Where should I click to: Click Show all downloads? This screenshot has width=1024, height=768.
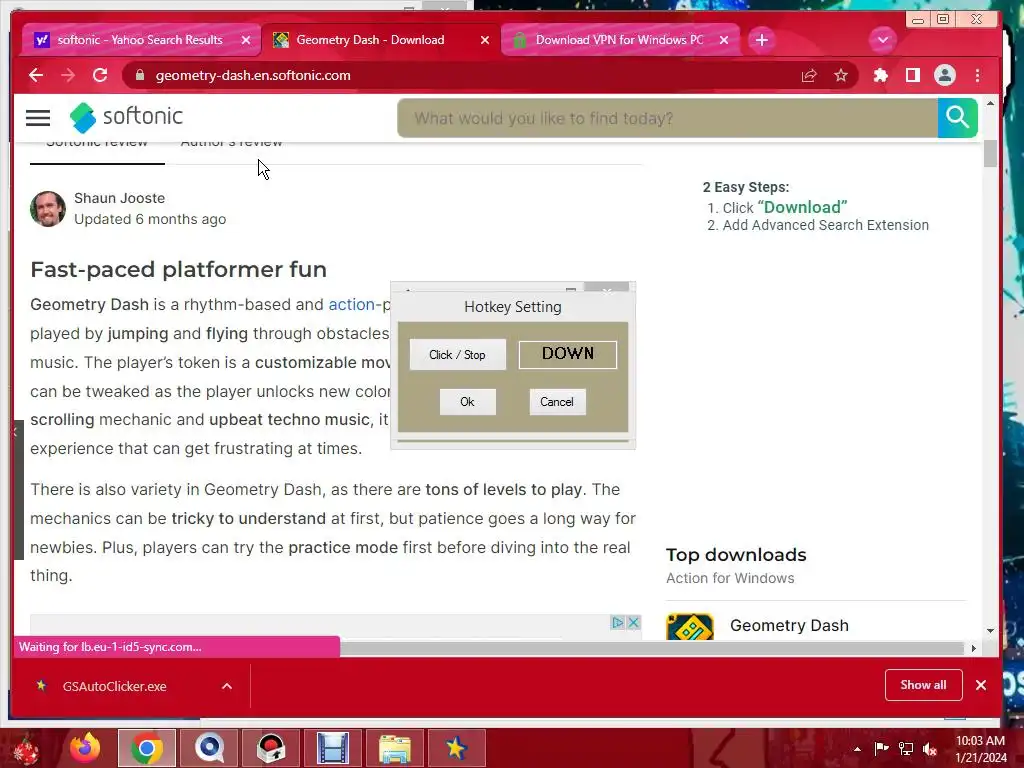tap(923, 685)
